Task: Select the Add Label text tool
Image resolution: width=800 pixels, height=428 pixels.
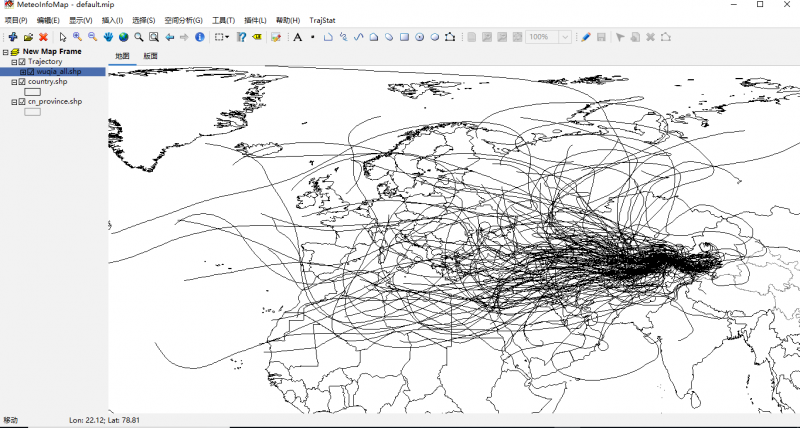Action: point(297,37)
